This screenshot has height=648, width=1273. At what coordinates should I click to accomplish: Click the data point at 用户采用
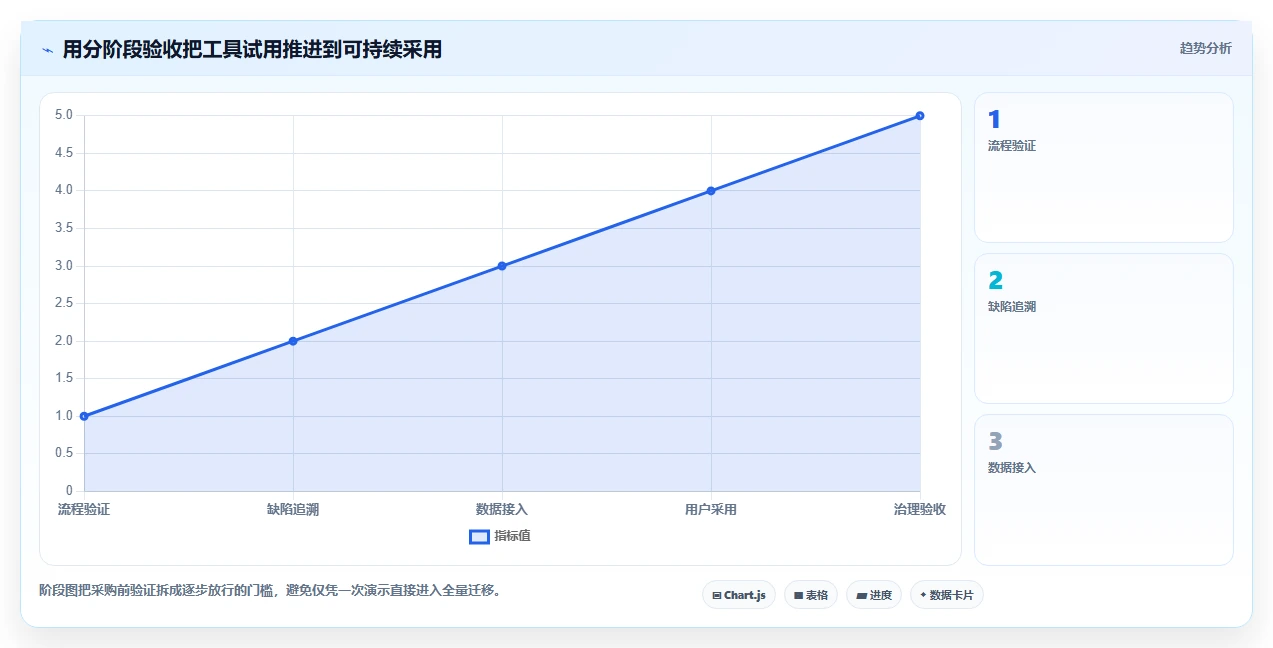coord(711,190)
